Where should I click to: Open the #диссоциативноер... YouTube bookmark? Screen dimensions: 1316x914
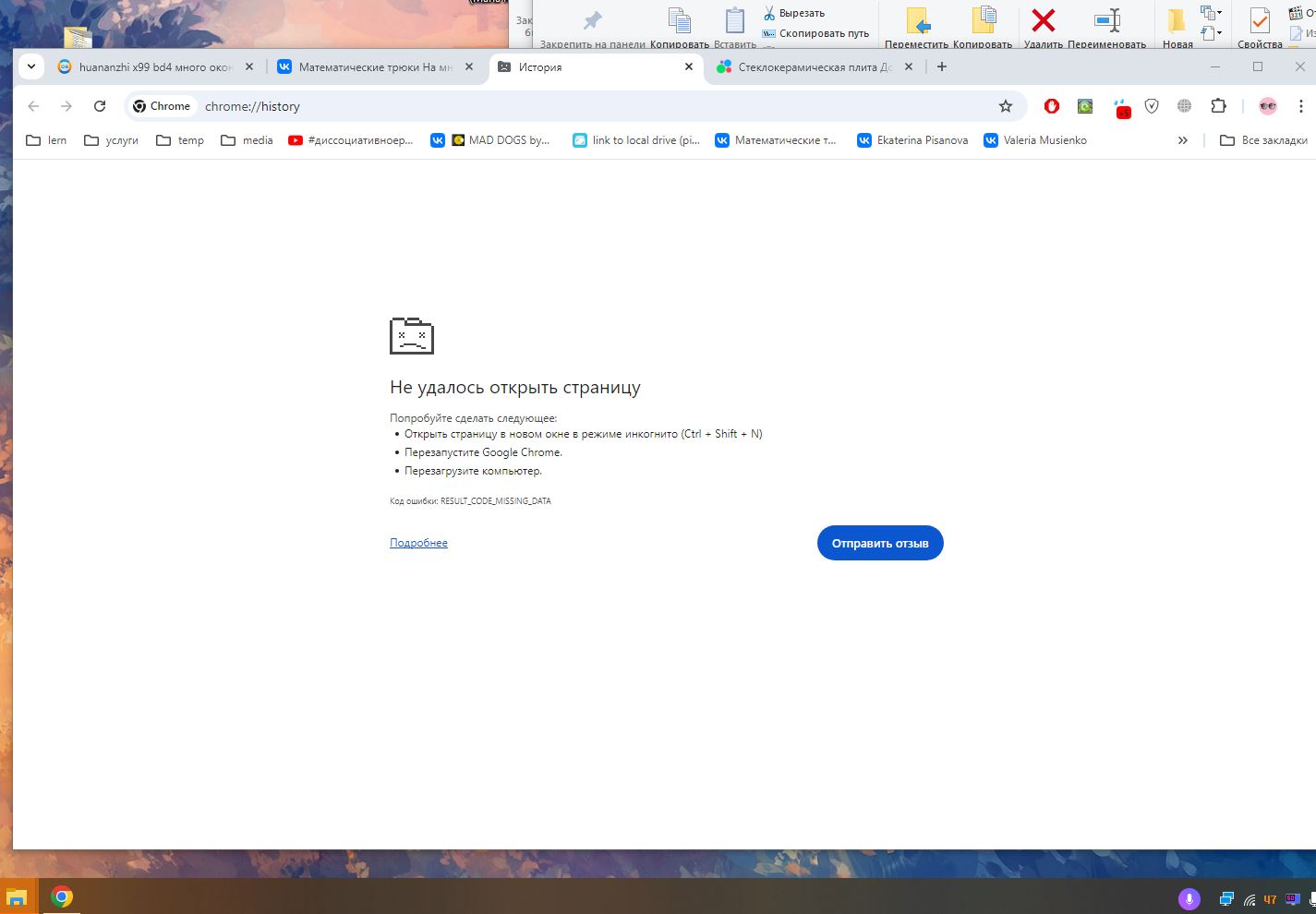pyautogui.click(x=351, y=140)
